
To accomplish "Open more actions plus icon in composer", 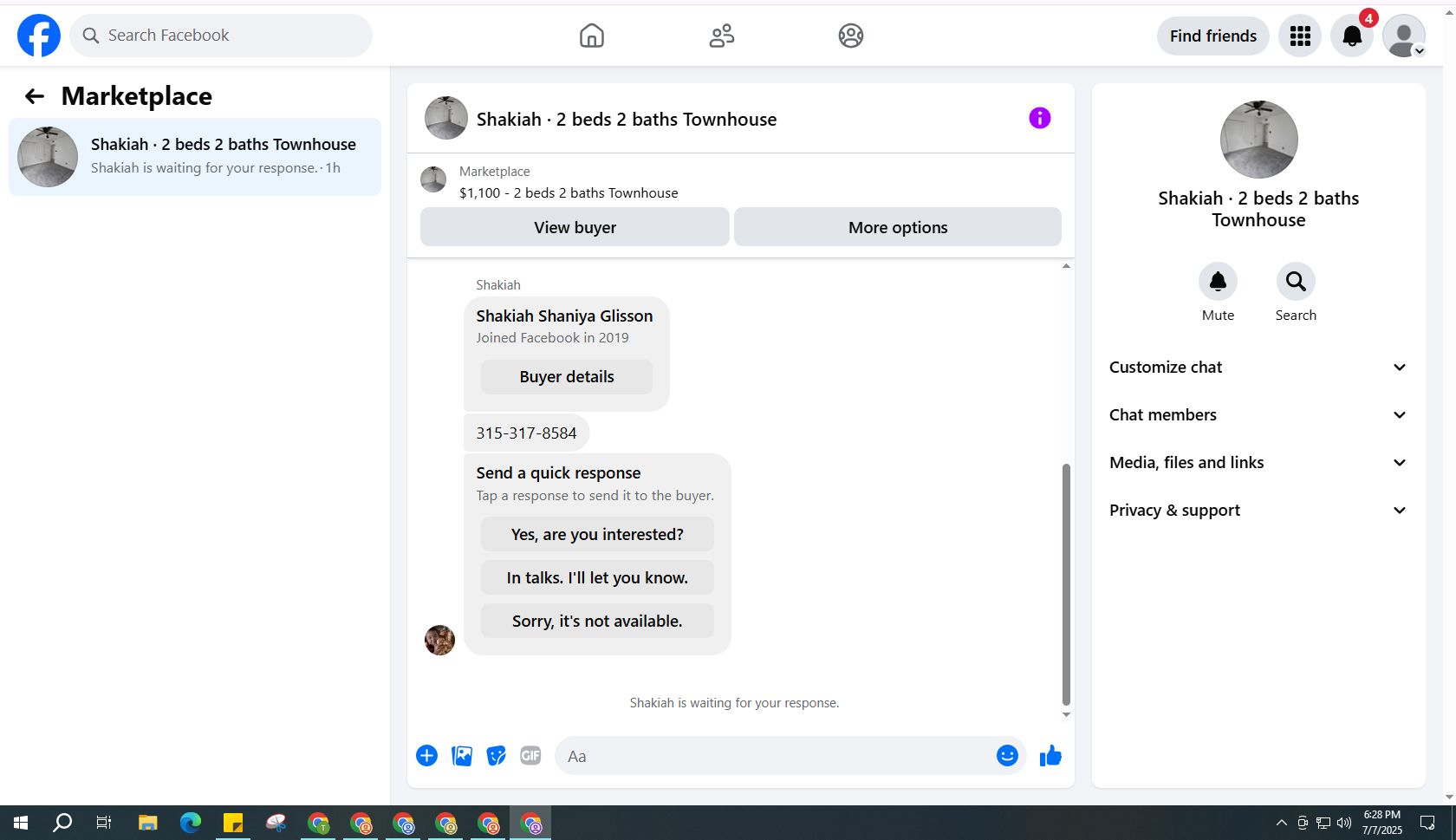I will 426,756.
